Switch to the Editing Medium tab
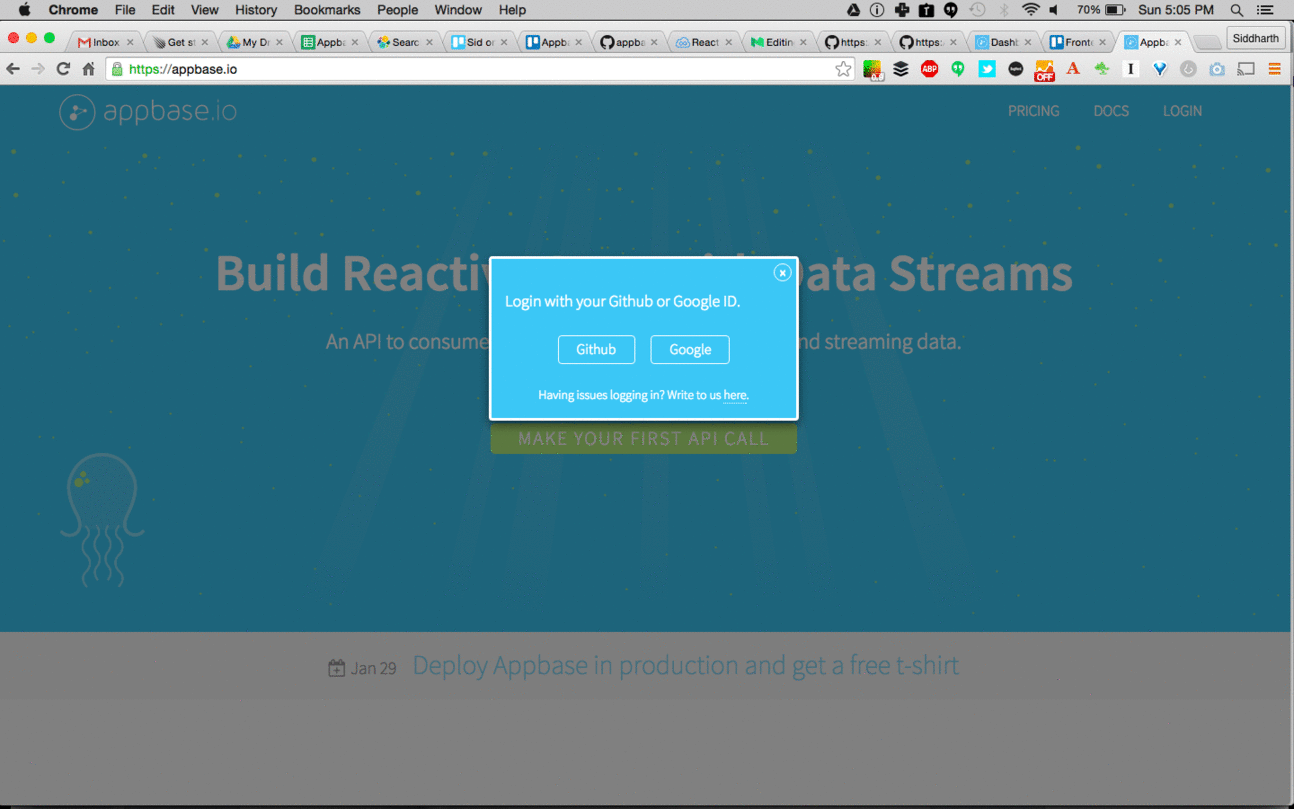This screenshot has width=1295, height=809. [779, 42]
